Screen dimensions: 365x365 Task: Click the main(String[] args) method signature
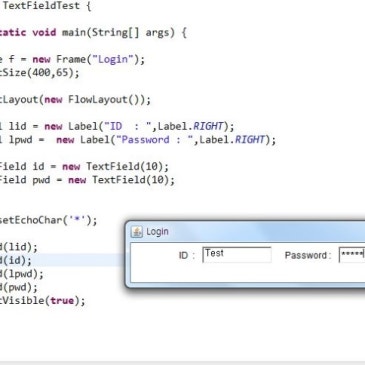118,33
